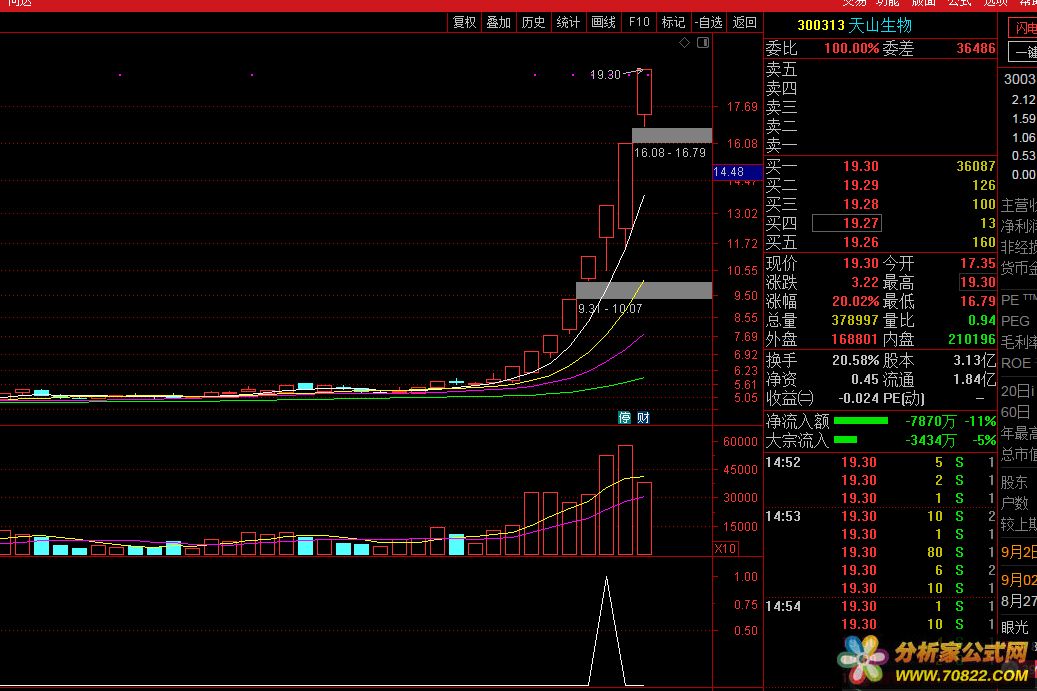
Task: Click the boxed 最高 value 19.30
Action: pyautogui.click(x=977, y=282)
